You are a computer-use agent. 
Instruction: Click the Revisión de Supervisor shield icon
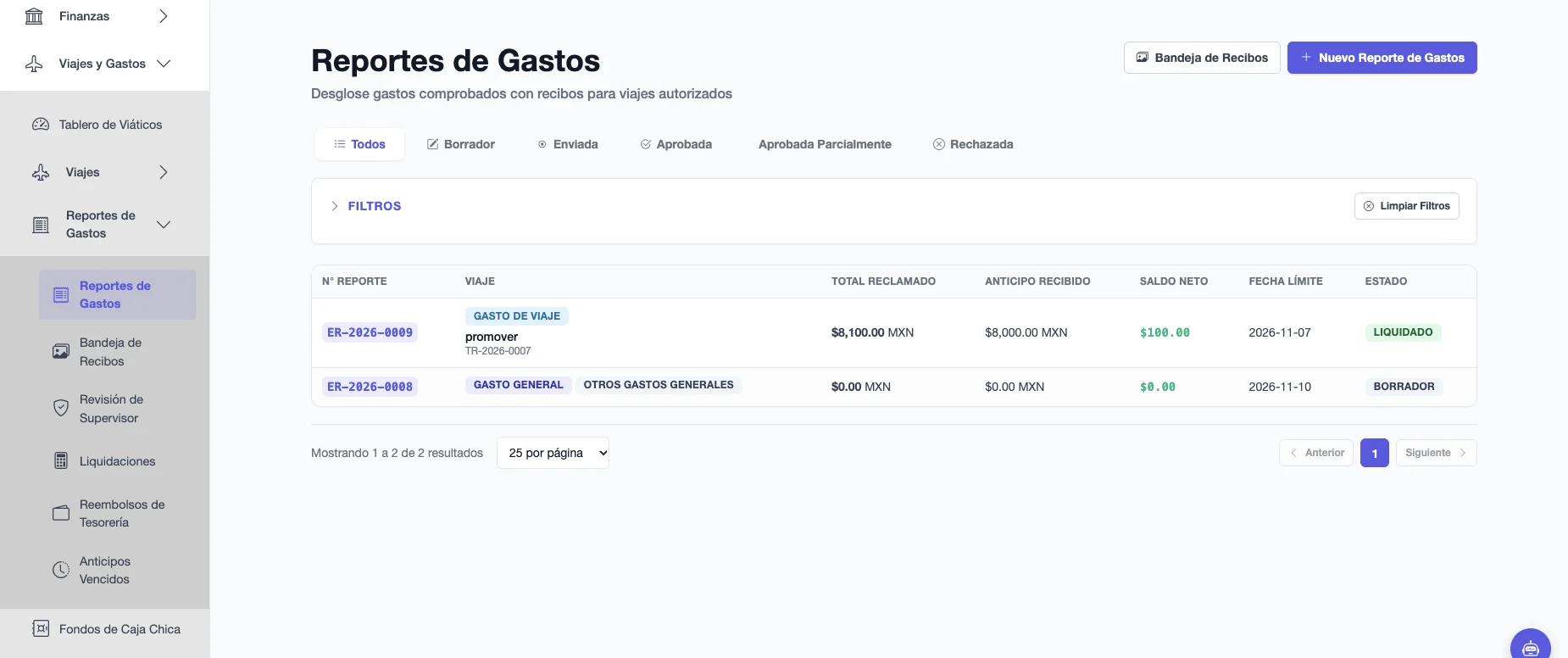pos(61,409)
